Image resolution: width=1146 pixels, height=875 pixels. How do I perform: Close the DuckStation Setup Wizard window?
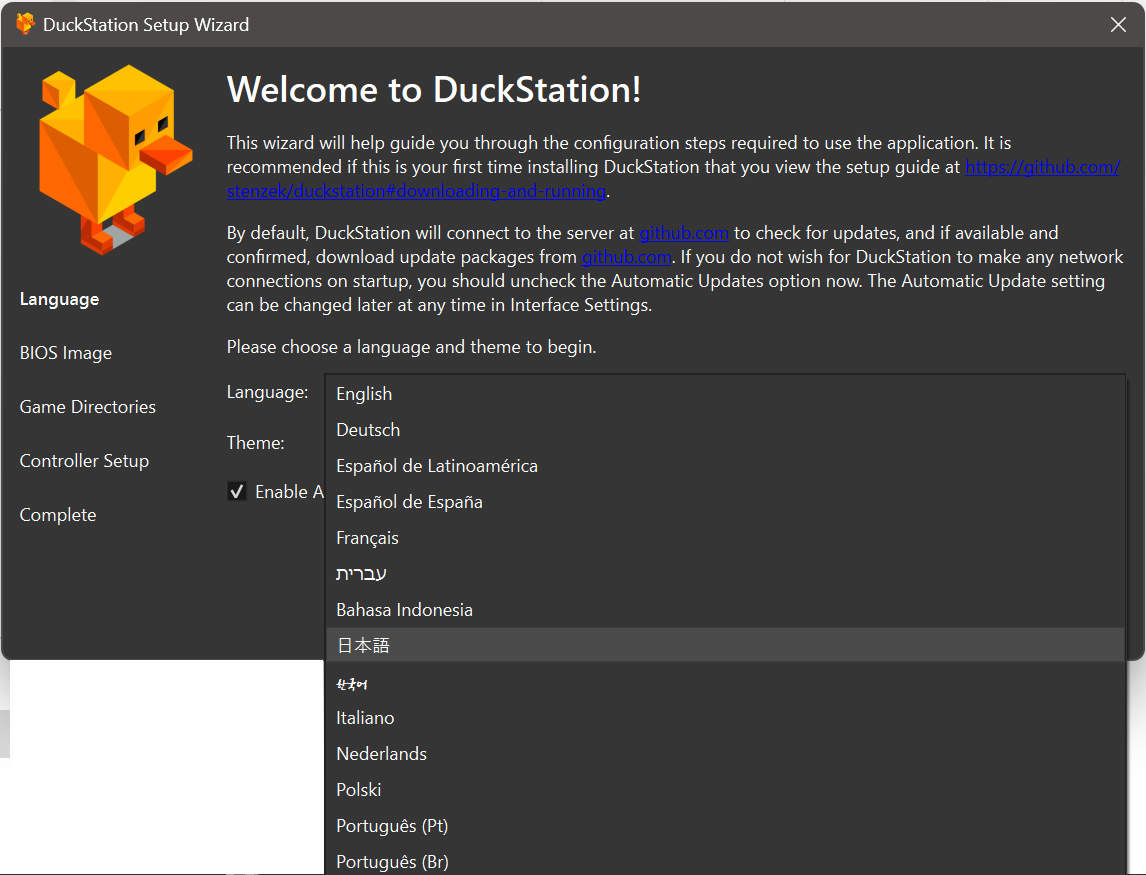[1117, 25]
